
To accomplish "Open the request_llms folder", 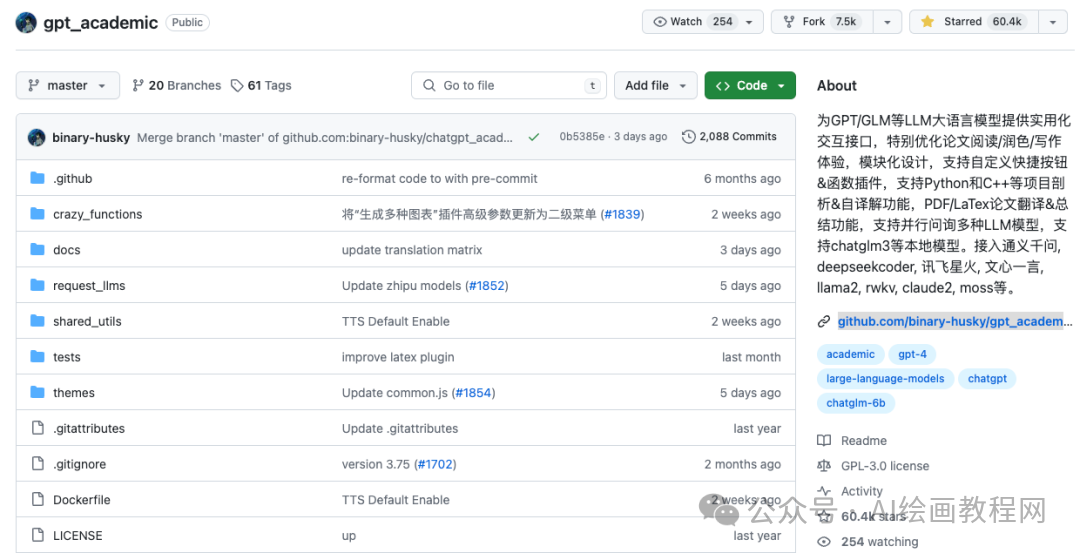I will coord(89,286).
